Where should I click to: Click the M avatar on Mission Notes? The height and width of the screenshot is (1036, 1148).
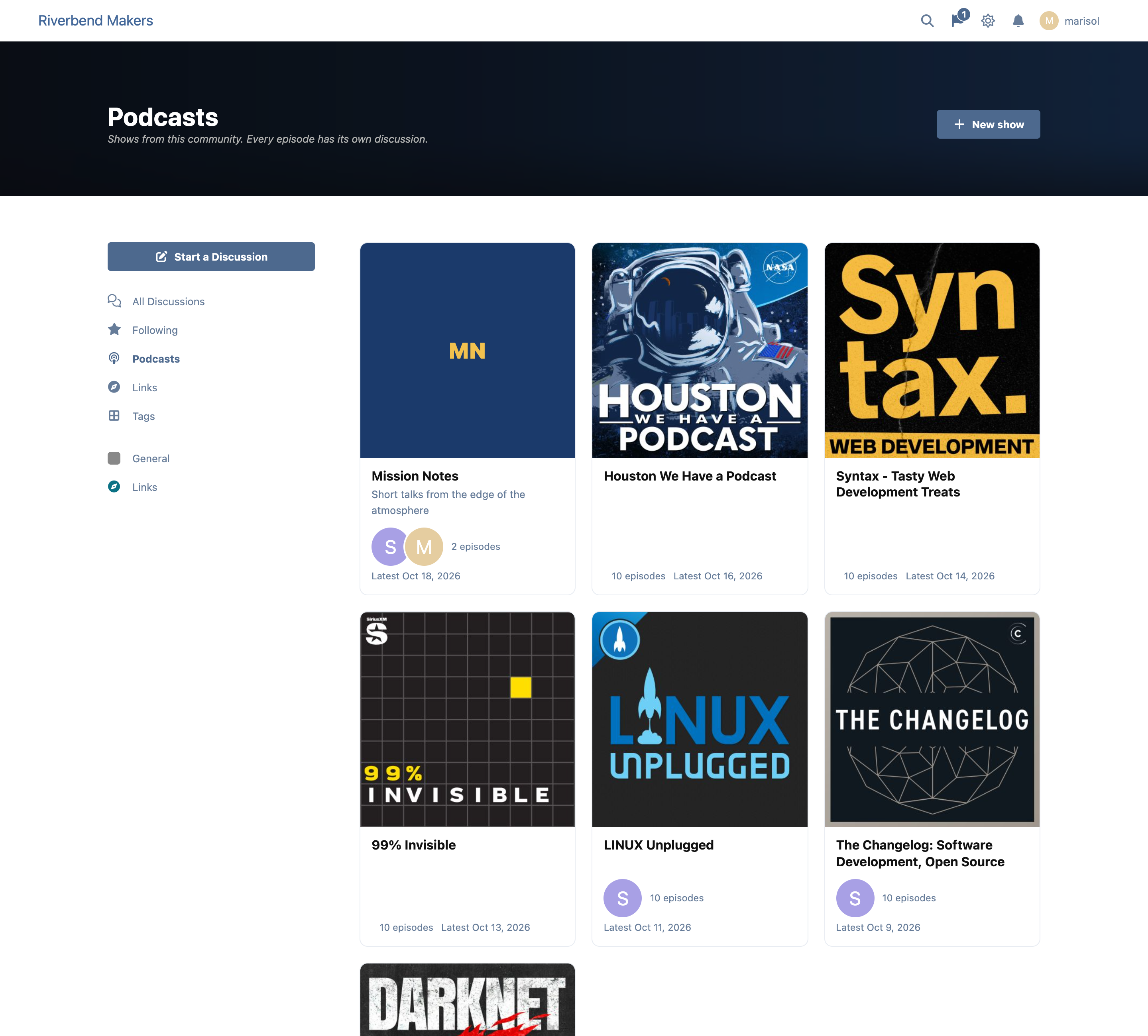click(424, 546)
